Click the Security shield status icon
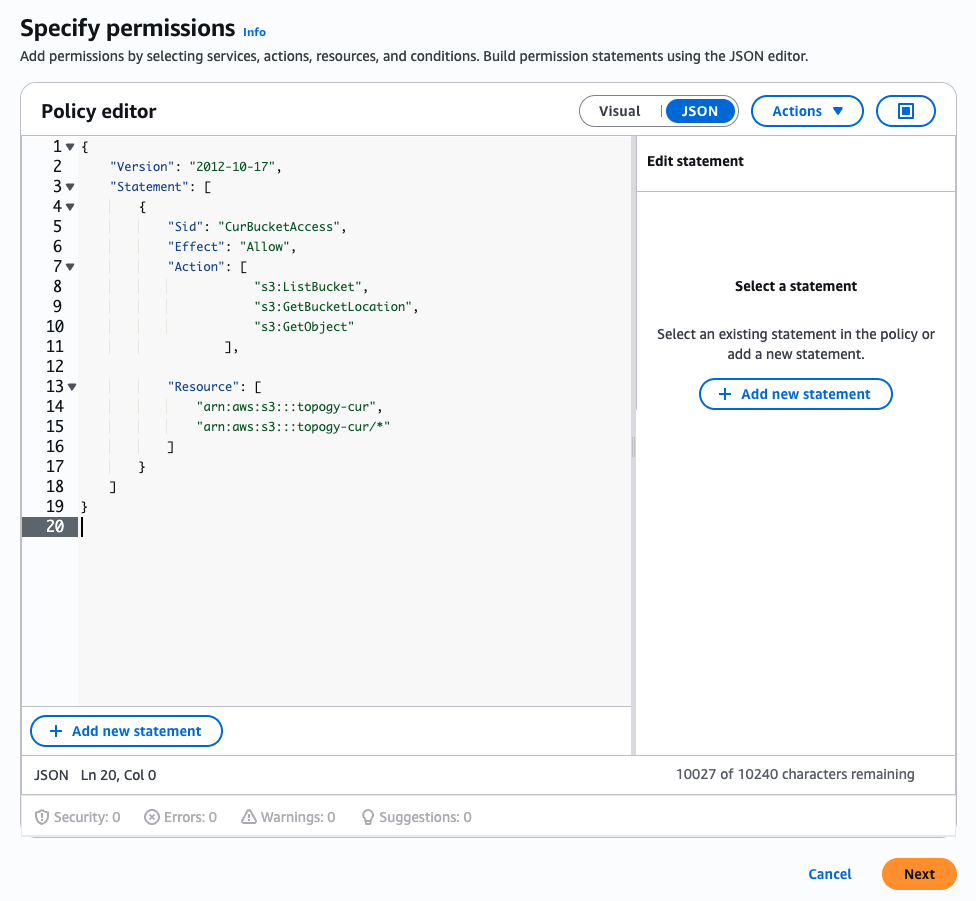This screenshot has width=976, height=901. pos(42,817)
